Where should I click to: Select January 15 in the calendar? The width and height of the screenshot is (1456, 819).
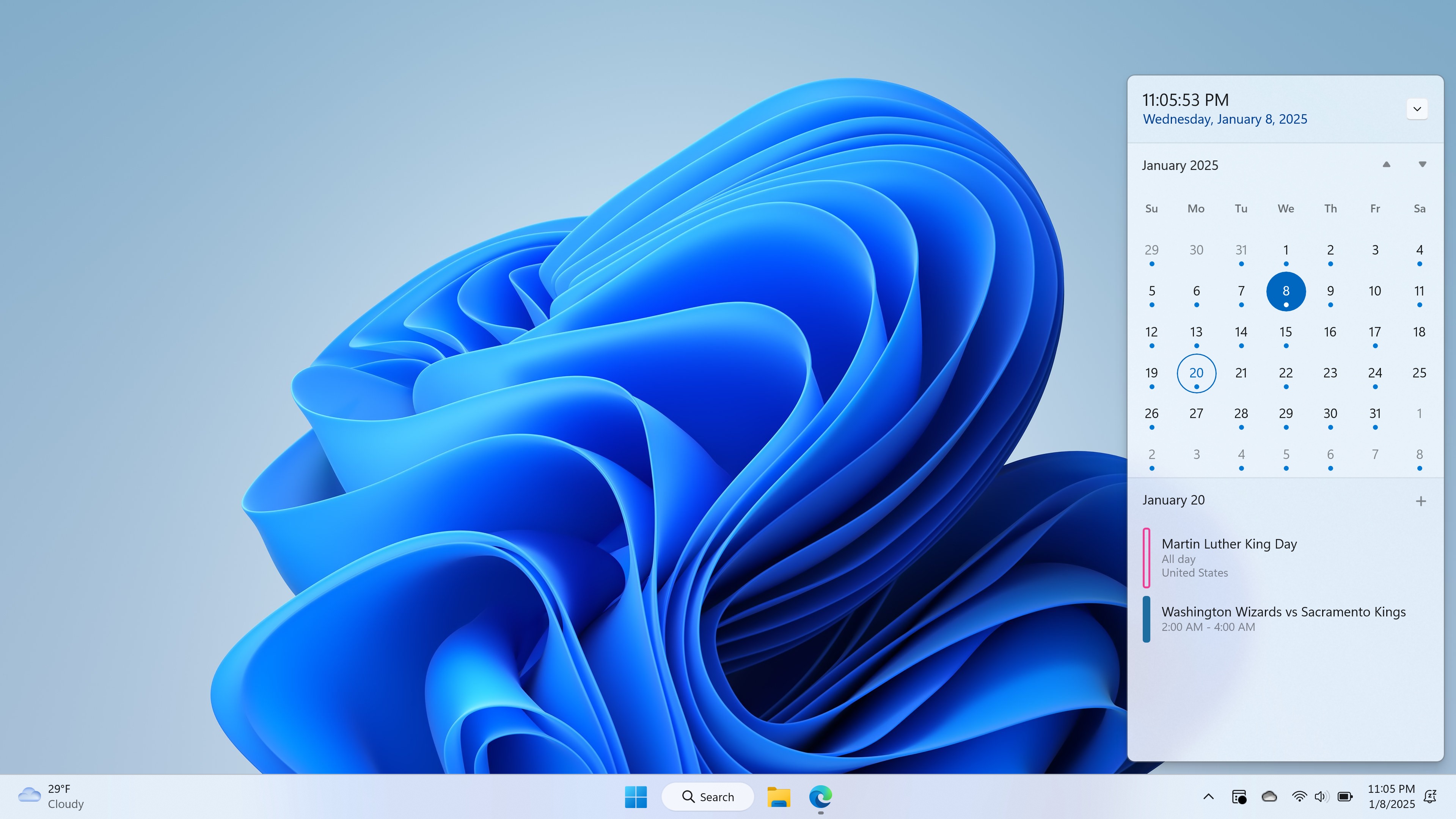1286,332
